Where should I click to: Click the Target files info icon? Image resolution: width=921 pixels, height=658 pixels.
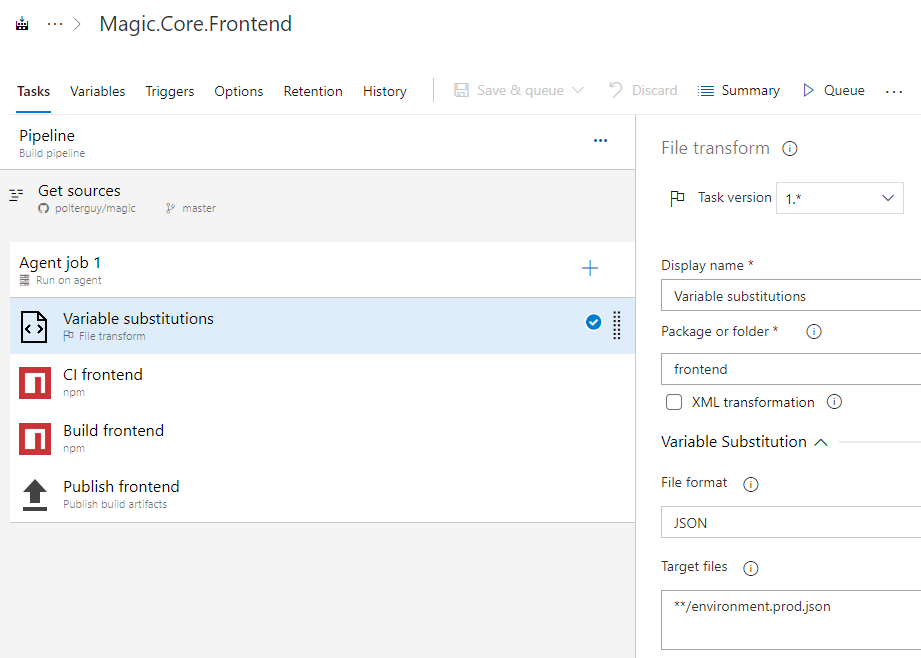751,568
